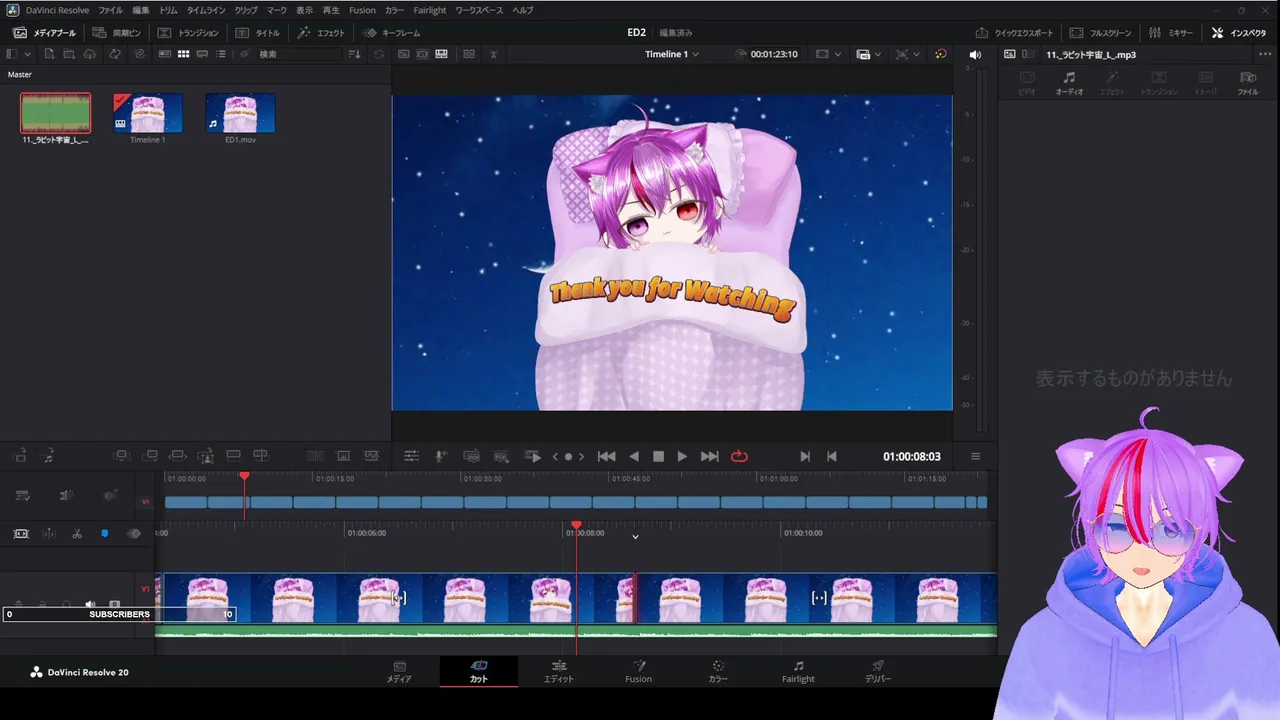Viewport: 1280px width, 720px height.
Task: Select the razor scissors tool
Action: [x=77, y=534]
